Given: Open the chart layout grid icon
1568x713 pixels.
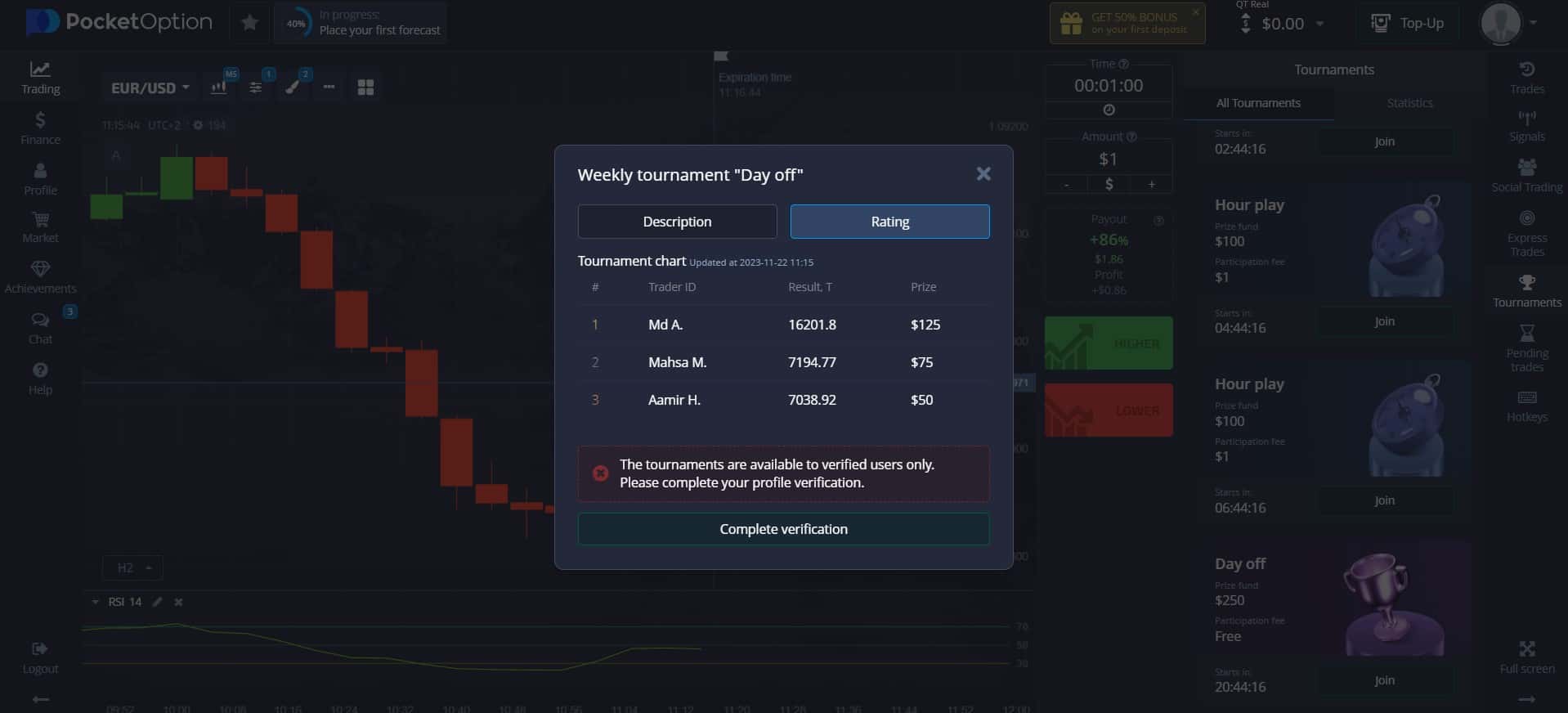Looking at the screenshot, I should (365, 87).
